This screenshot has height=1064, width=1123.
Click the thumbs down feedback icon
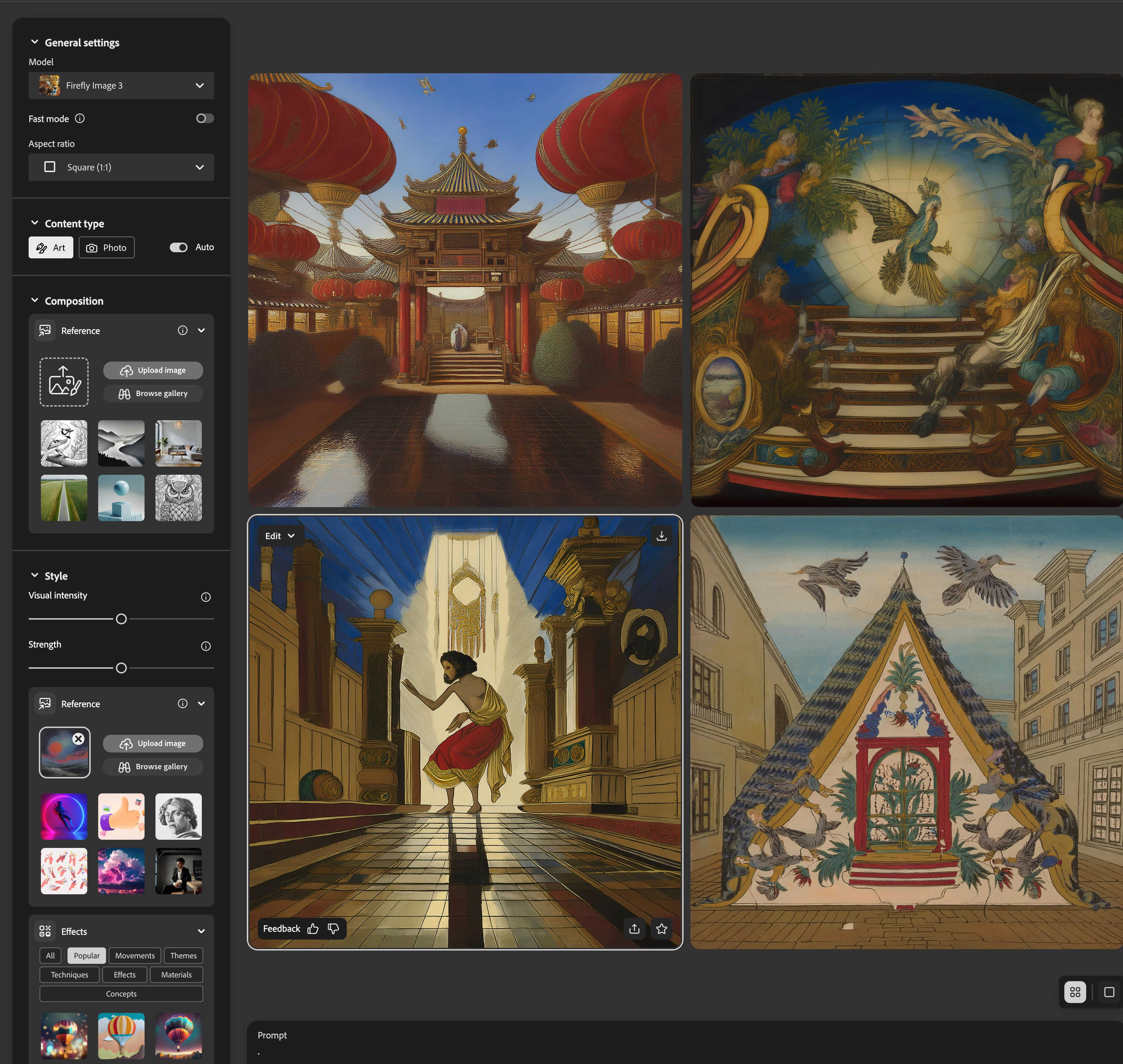tap(333, 928)
